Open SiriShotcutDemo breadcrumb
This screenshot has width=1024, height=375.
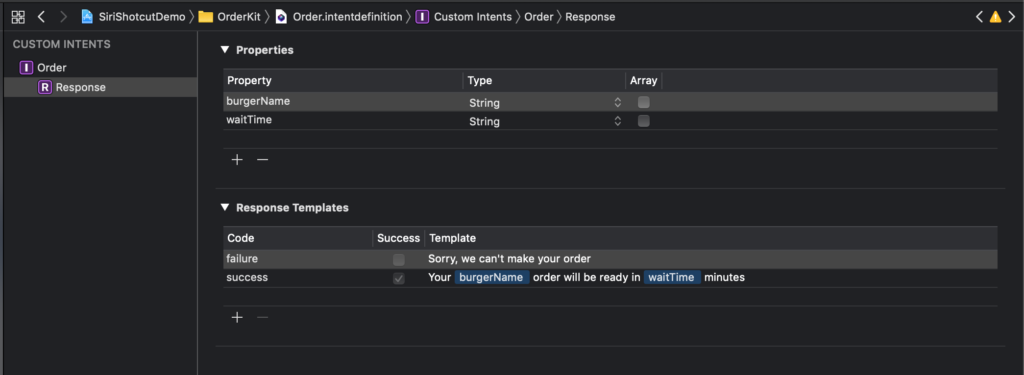tap(142, 17)
